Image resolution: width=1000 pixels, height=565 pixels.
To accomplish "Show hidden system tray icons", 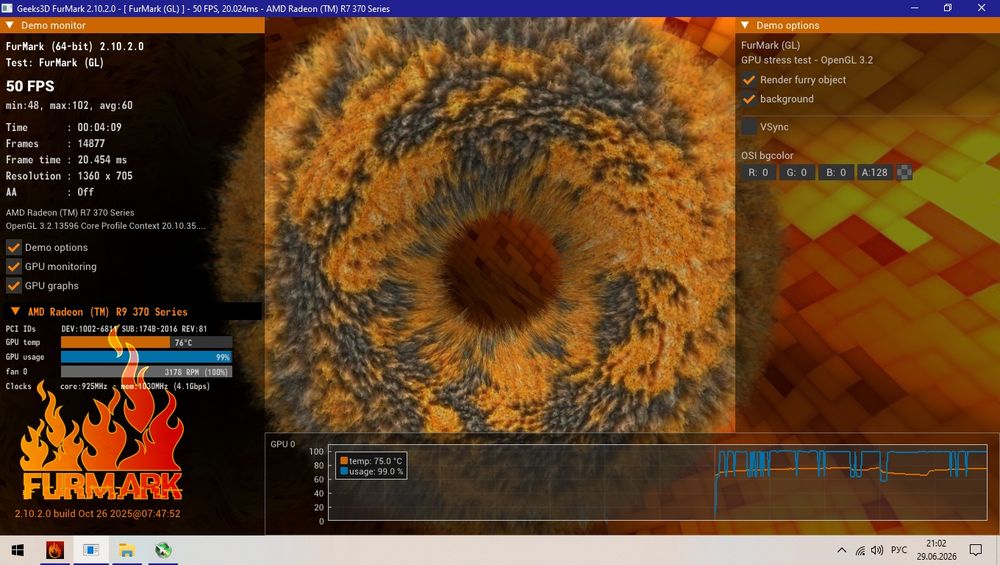I will (842, 550).
